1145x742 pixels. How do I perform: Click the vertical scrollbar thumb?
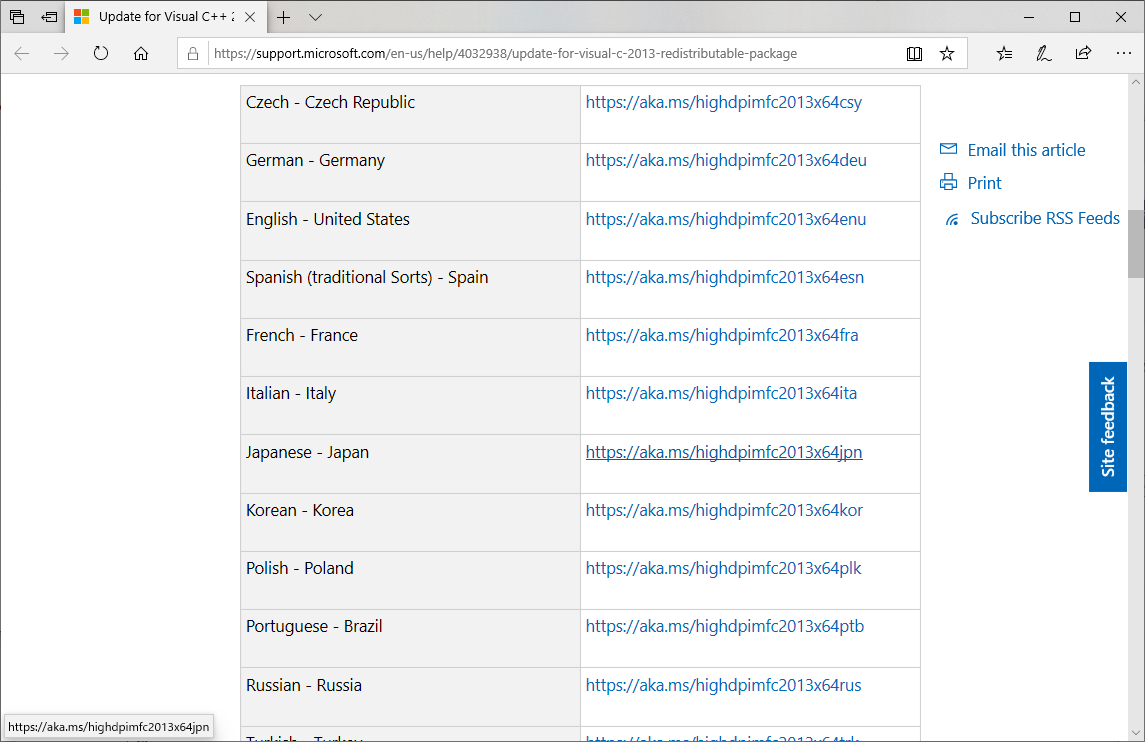pos(1136,244)
